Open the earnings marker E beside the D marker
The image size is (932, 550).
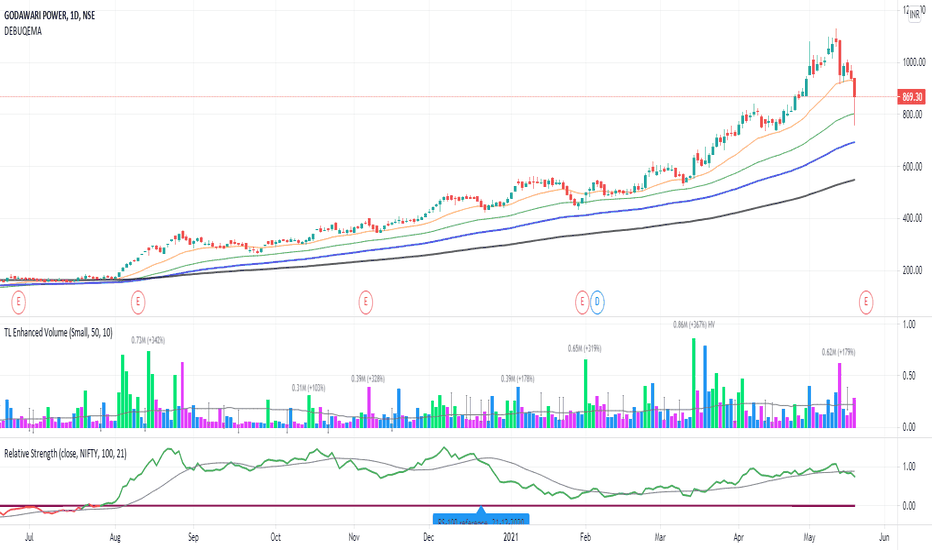coord(582,302)
